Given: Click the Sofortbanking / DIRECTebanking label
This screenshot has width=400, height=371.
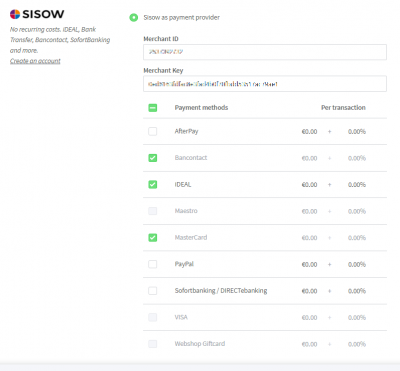Looking at the screenshot, I should [x=221, y=291].
